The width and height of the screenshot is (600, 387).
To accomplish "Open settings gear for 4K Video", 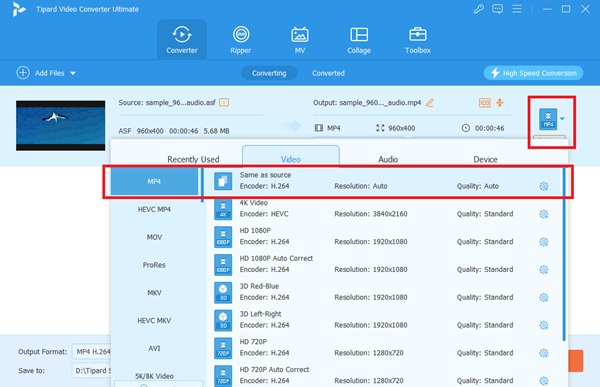I will click(x=543, y=214).
